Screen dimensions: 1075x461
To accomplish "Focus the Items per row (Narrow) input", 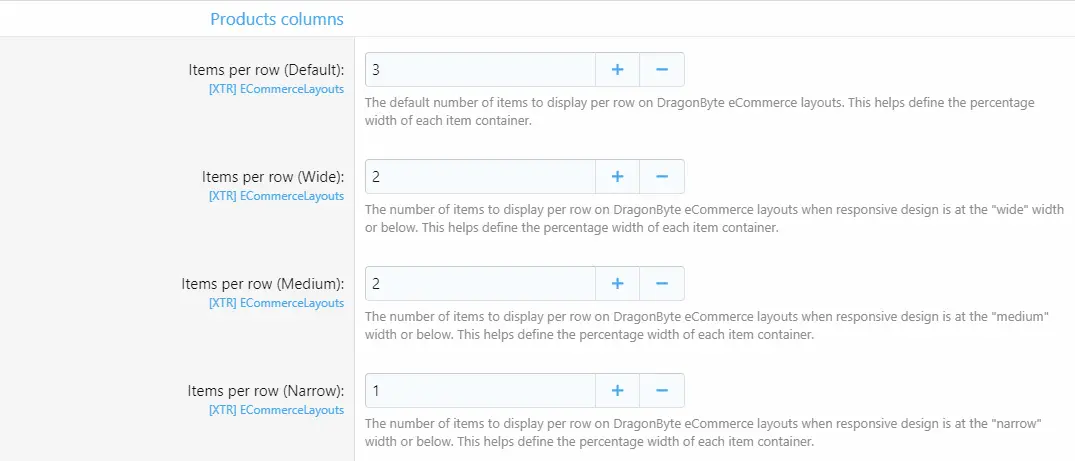I will (480, 391).
